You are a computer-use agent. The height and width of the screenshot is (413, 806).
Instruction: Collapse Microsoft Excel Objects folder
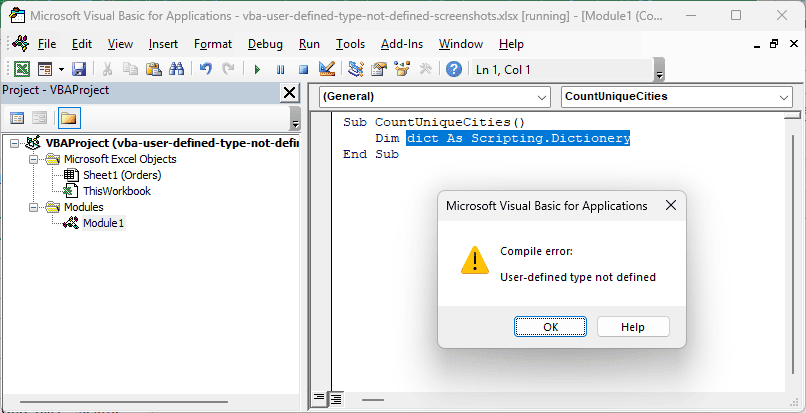pos(33,159)
